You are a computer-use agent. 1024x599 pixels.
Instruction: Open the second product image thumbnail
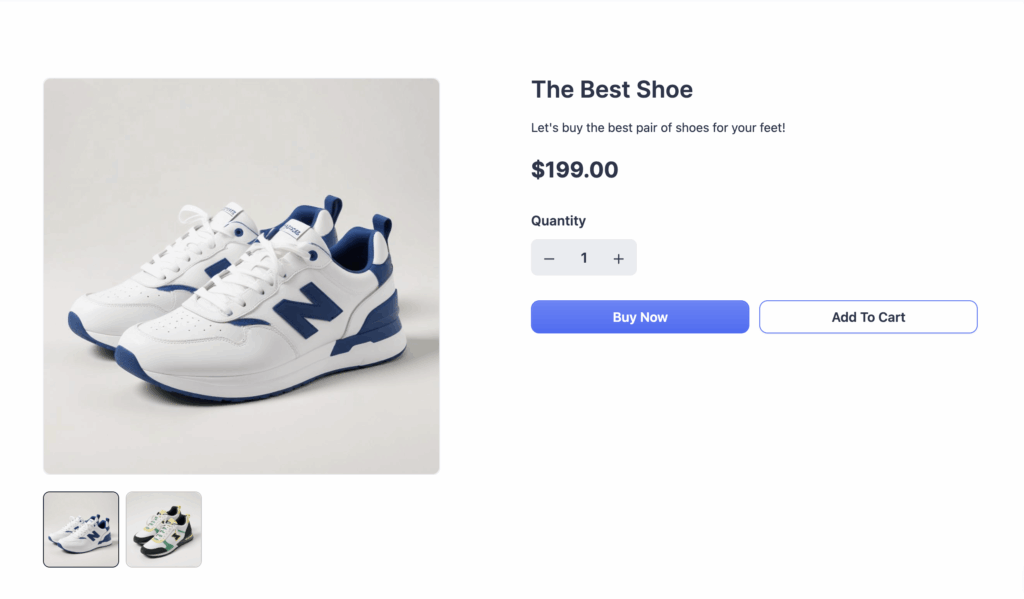click(163, 528)
